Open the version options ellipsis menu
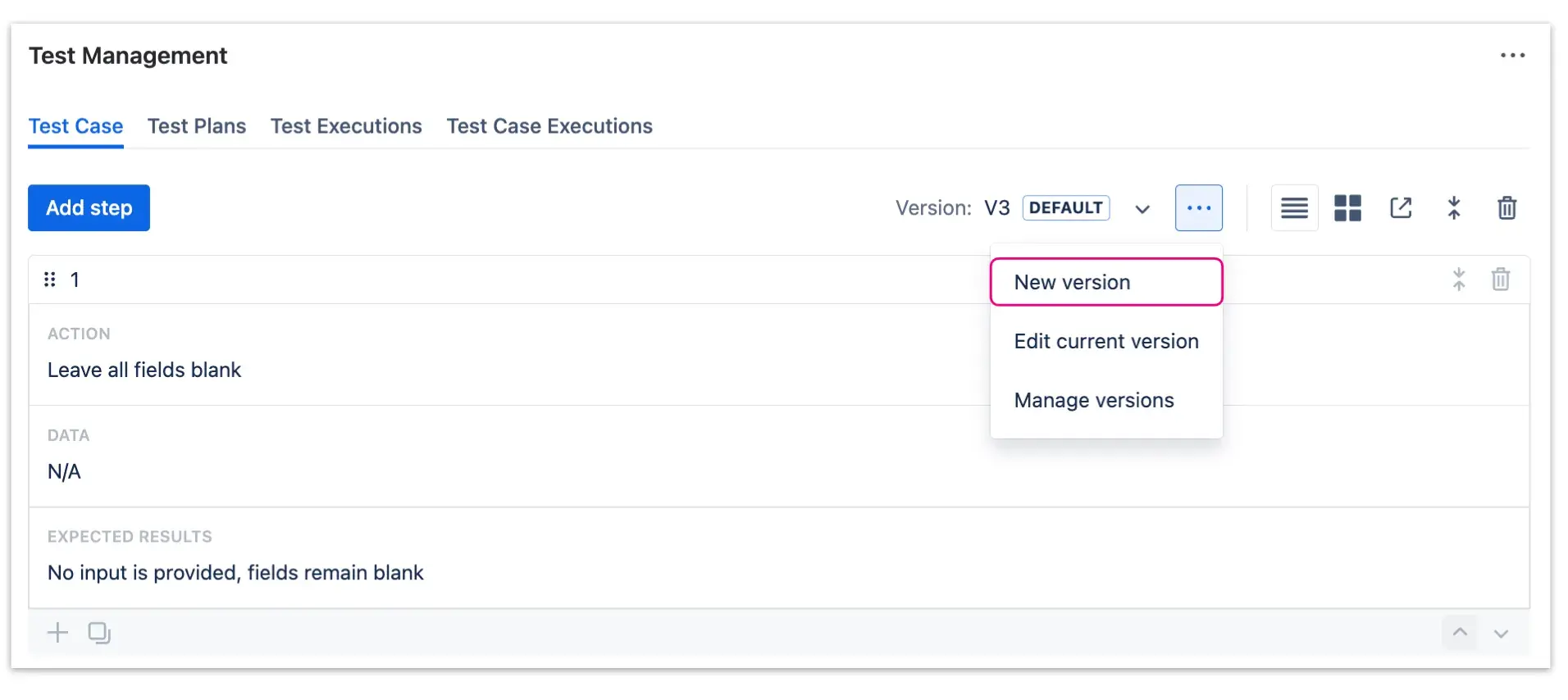1568x700 pixels. (x=1199, y=207)
